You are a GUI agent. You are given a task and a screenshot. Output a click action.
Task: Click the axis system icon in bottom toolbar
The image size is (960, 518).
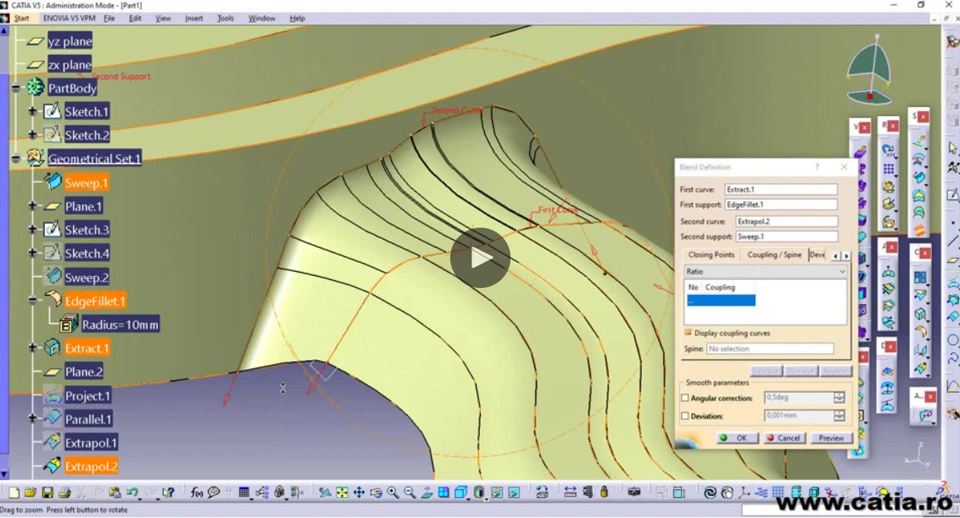(744, 492)
